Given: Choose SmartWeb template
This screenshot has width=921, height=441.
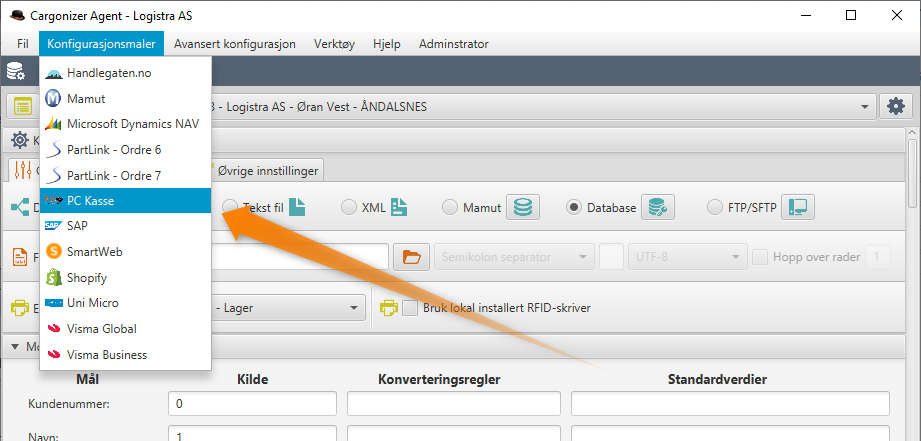Looking at the screenshot, I should pos(126,251).
